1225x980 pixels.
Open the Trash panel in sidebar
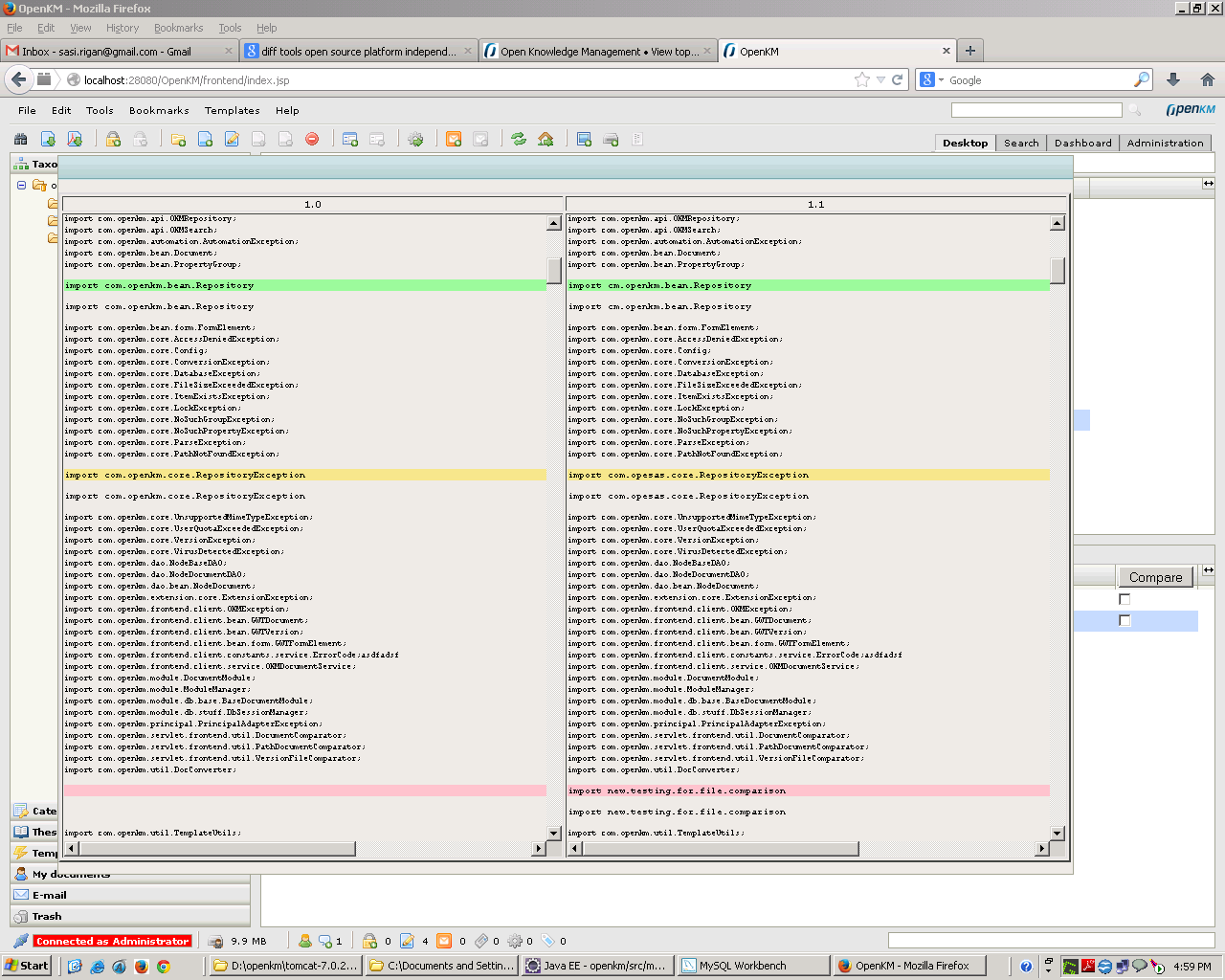pyautogui.click(x=46, y=916)
